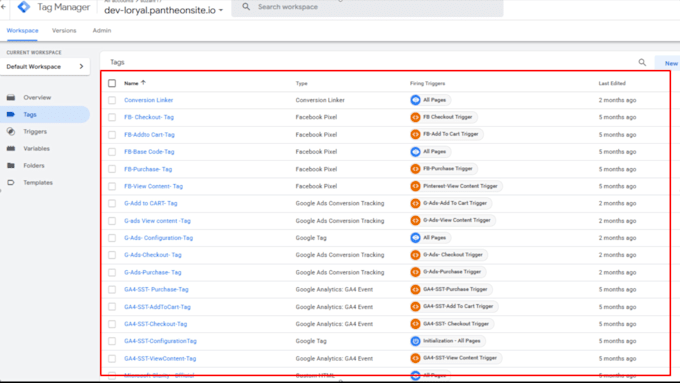
Task: Click GA4-SST-Purchase Trigger icon
Action: pos(415,289)
